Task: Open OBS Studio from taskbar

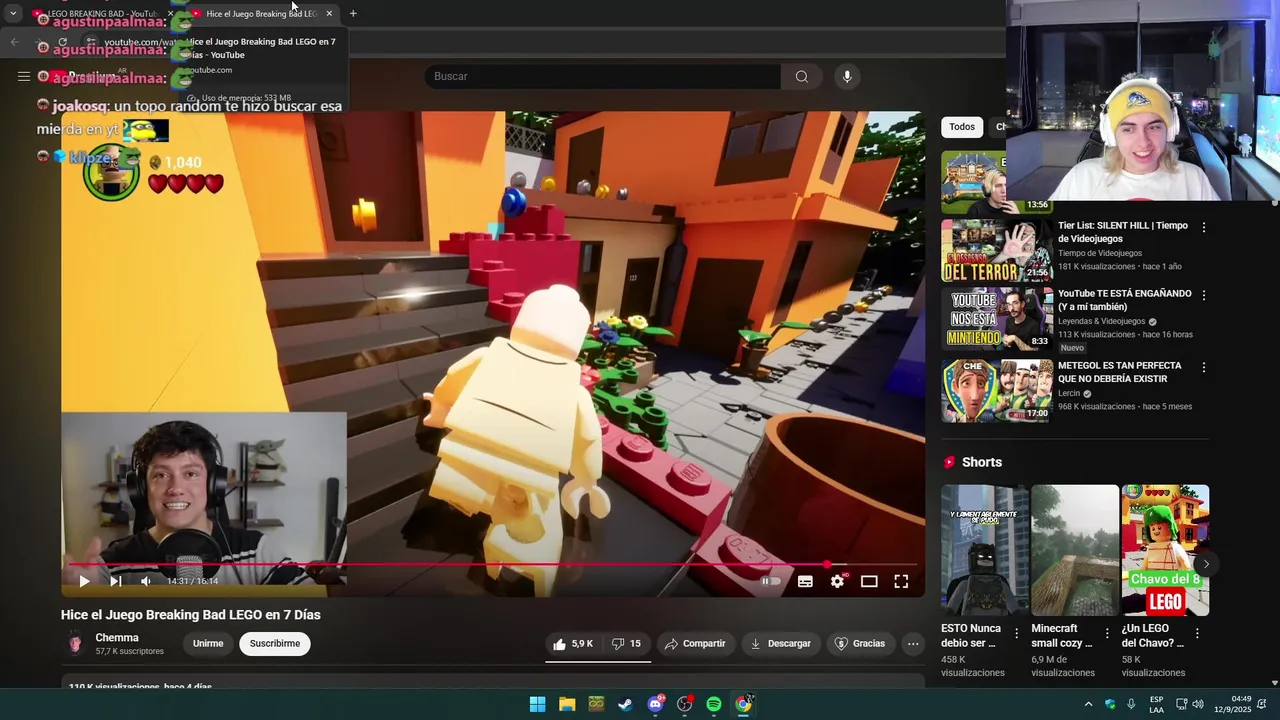Action: pos(684,704)
